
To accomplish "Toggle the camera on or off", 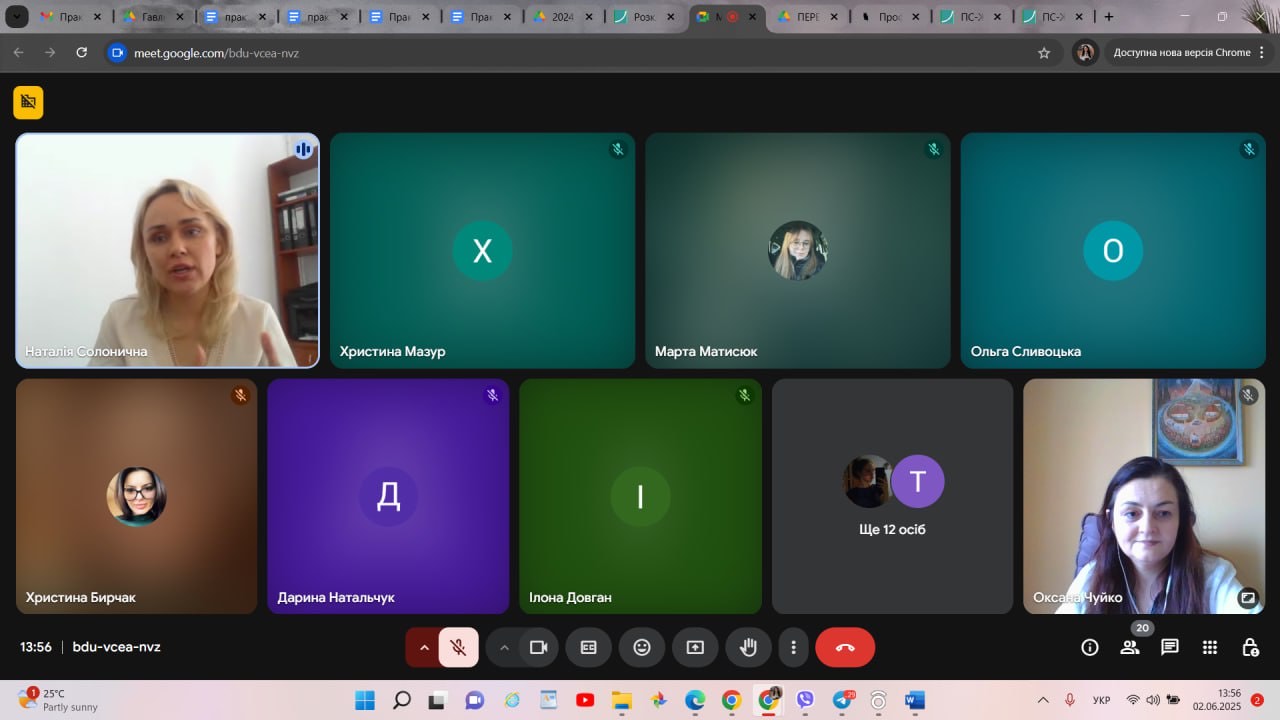I will click(x=538, y=647).
